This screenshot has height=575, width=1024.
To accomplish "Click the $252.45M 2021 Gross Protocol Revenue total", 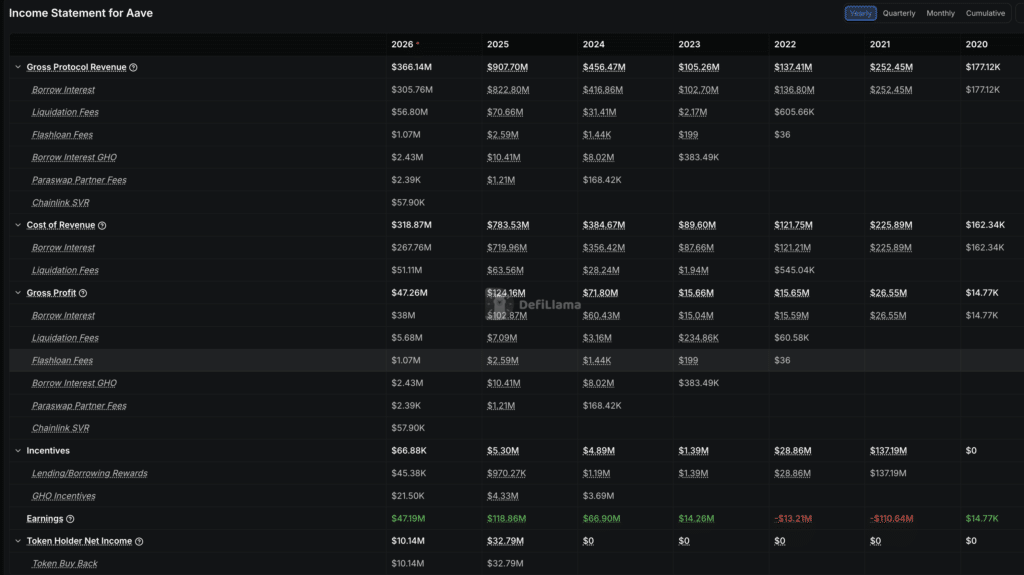I will click(x=891, y=67).
